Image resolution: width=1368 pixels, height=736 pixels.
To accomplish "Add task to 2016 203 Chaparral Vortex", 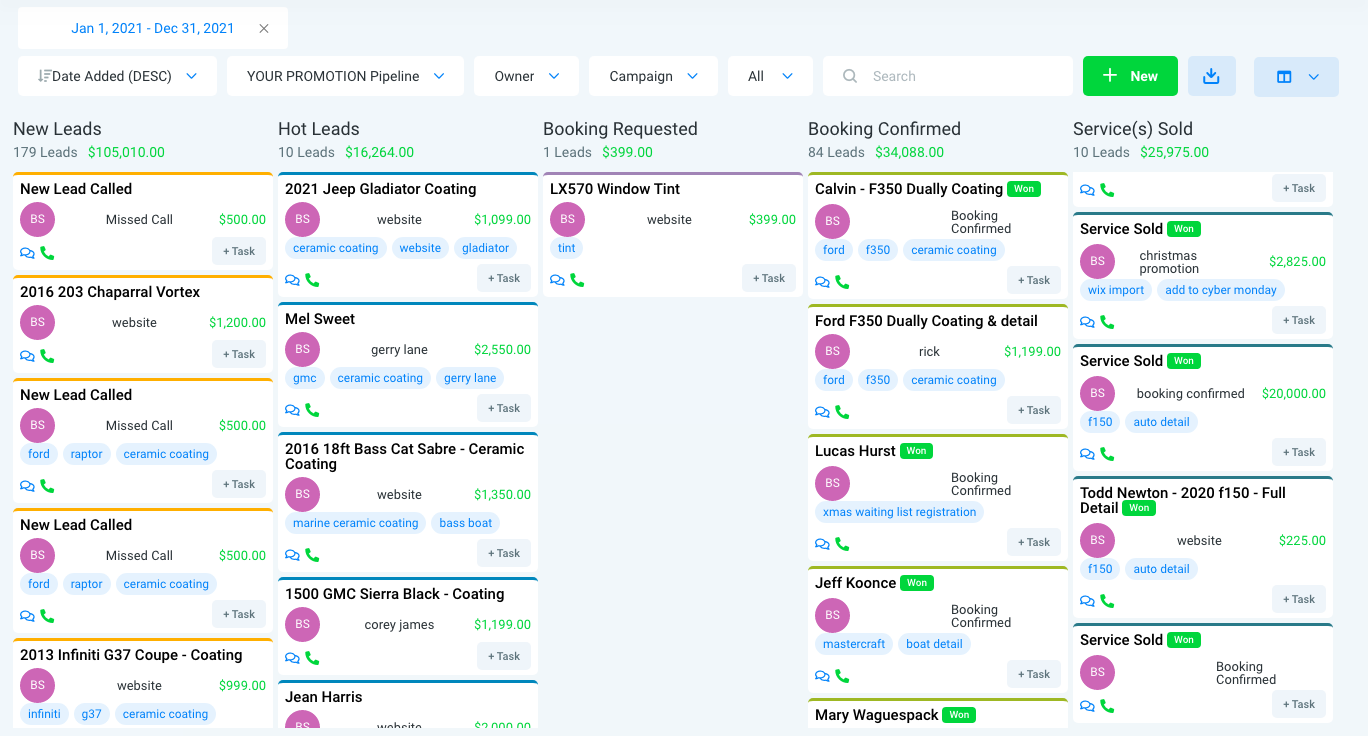I will (239, 354).
